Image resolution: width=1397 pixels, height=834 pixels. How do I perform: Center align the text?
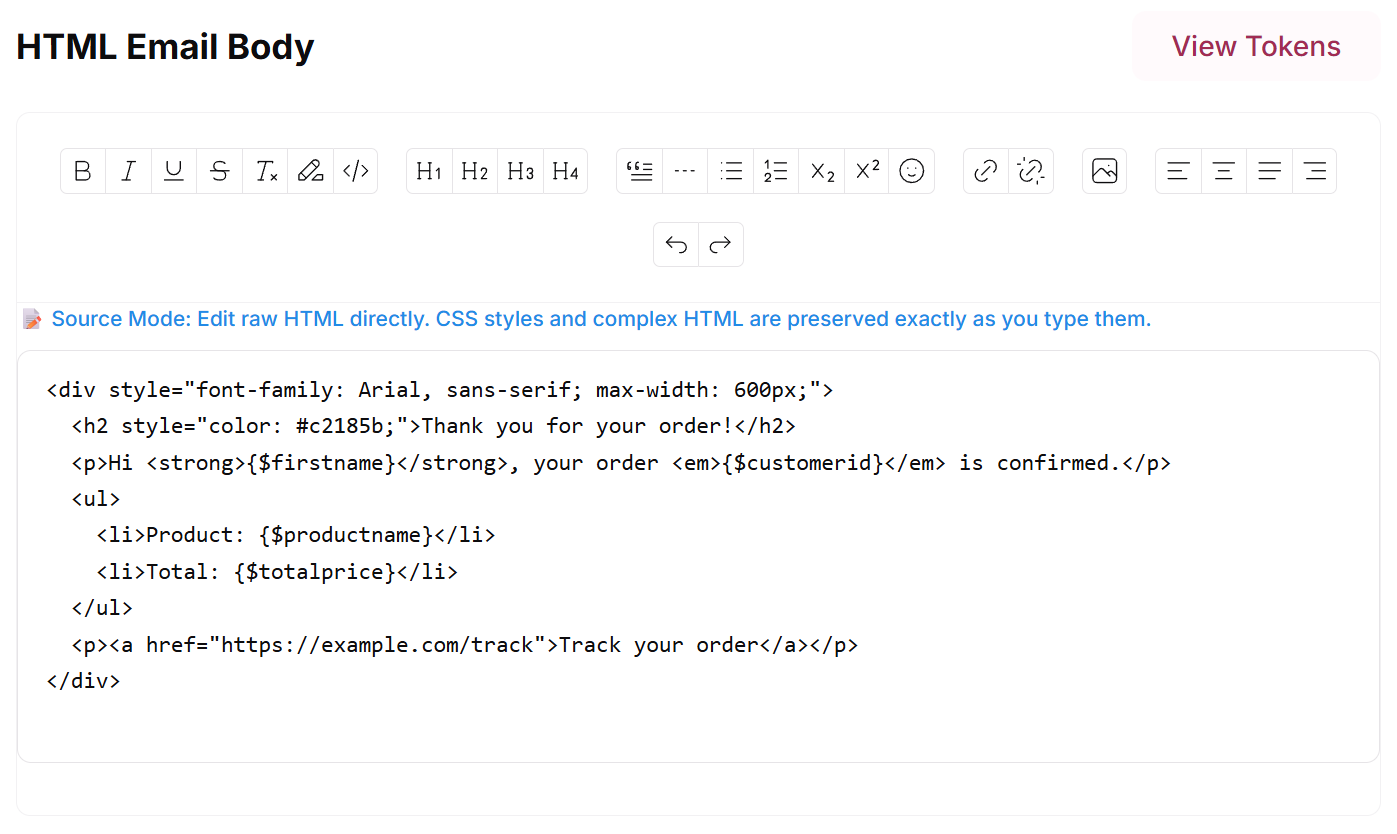pyautogui.click(x=1223, y=171)
